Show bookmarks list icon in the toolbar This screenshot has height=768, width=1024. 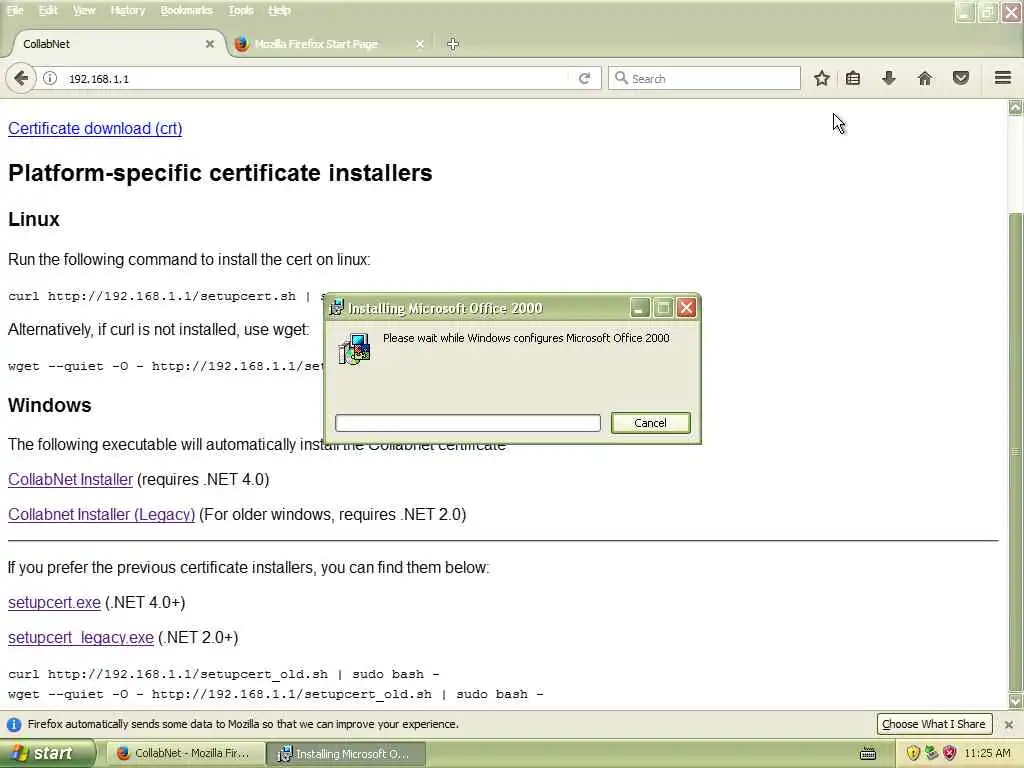pos(852,78)
